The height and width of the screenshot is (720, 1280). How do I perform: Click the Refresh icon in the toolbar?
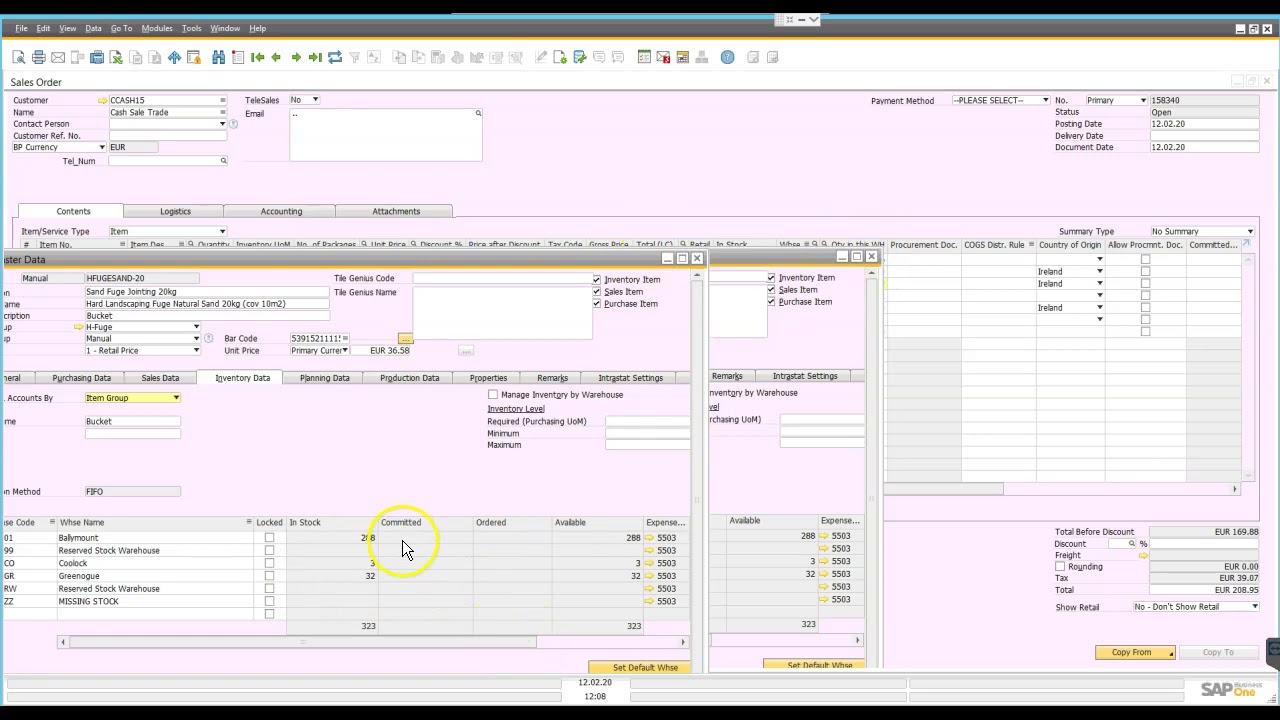[x=335, y=57]
